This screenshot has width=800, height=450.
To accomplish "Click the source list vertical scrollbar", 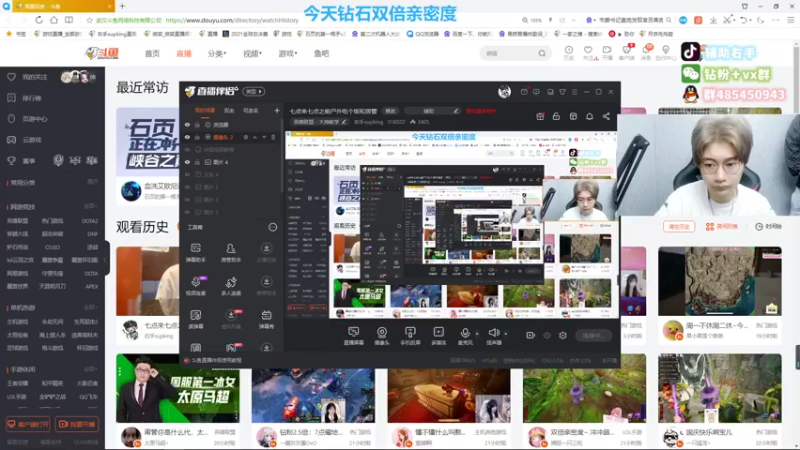I will click(x=282, y=156).
